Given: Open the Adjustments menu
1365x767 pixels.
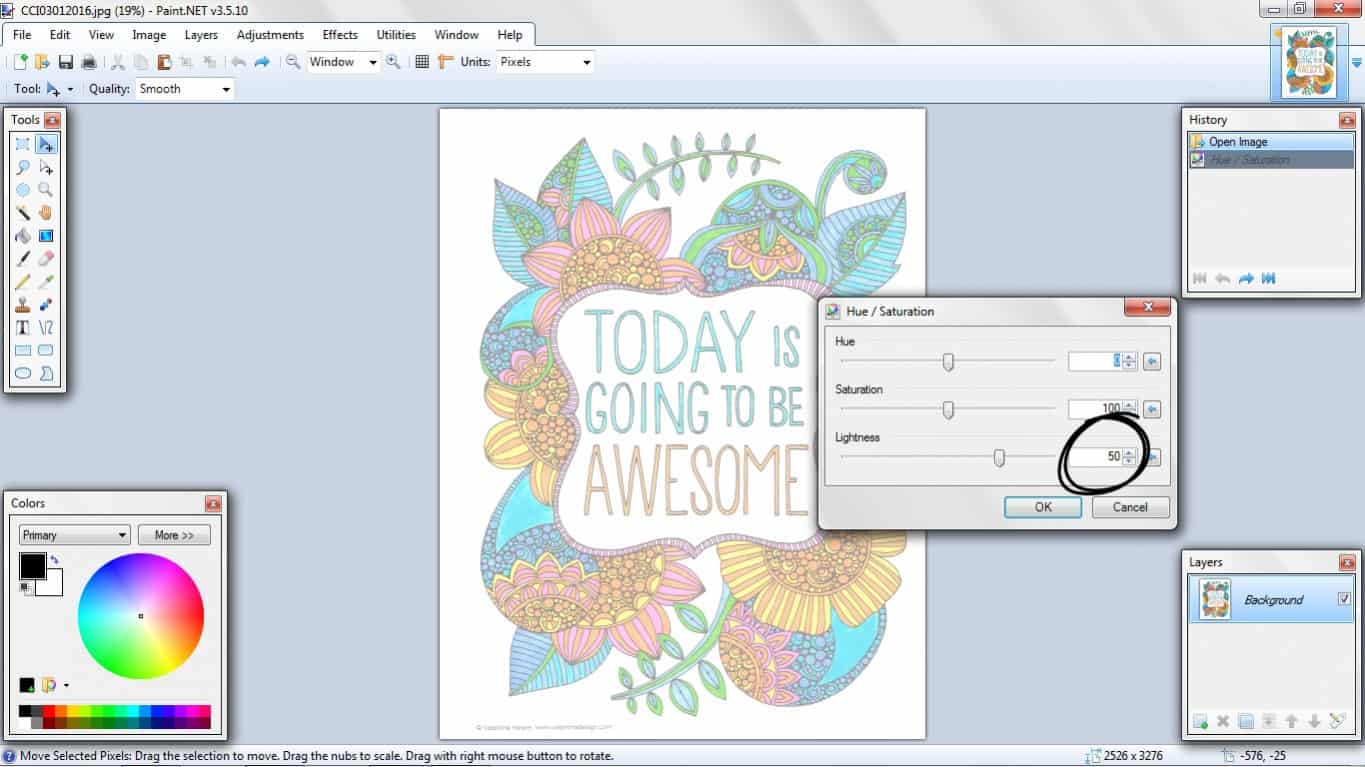Looking at the screenshot, I should coord(270,34).
